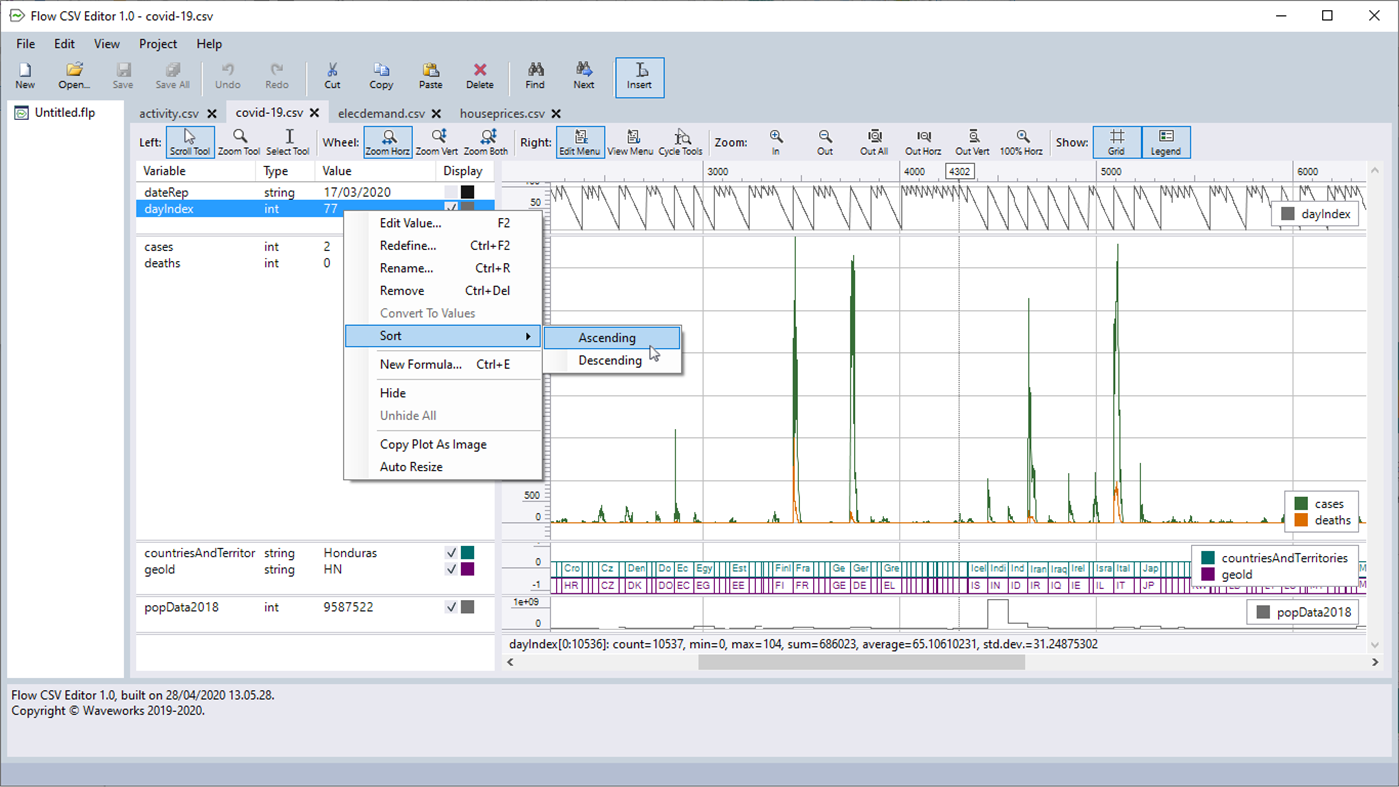The width and height of the screenshot is (1399, 787).
Task: Click the Insert toolbar icon
Action: tap(639, 75)
